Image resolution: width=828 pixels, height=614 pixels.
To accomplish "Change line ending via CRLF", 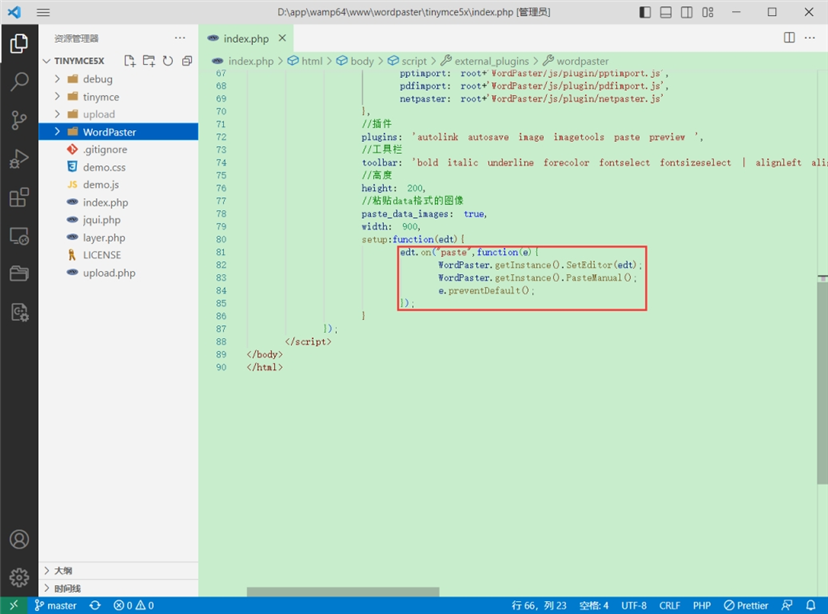I will (670, 605).
